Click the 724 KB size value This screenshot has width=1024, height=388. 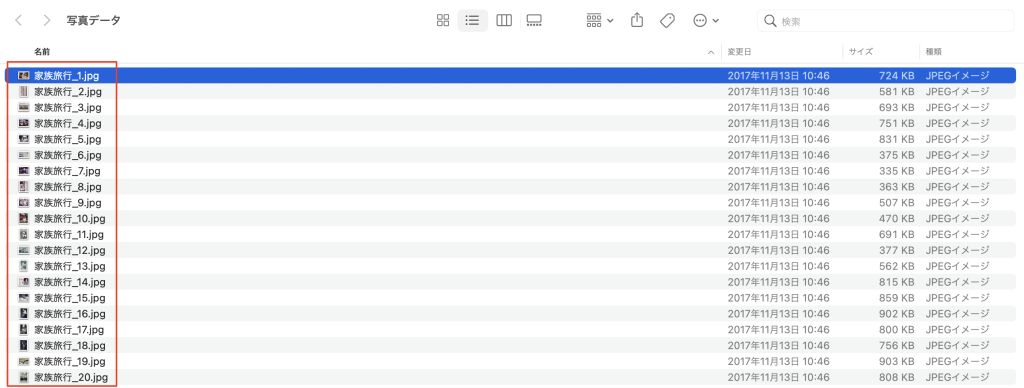pyautogui.click(x=896, y=76)
